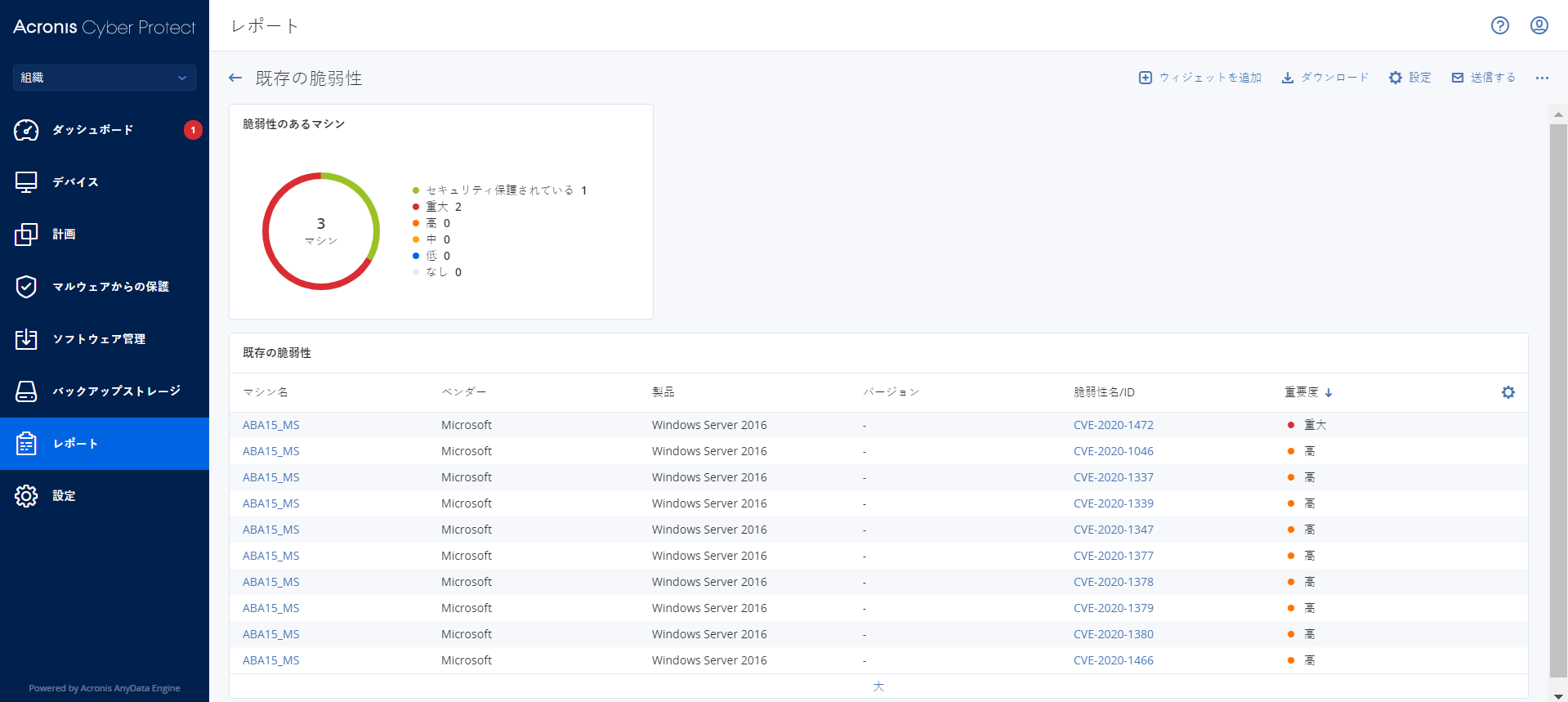Click the red 重大 legend dot
Screen dimensions: 1568x702
[x=416, y=207]
